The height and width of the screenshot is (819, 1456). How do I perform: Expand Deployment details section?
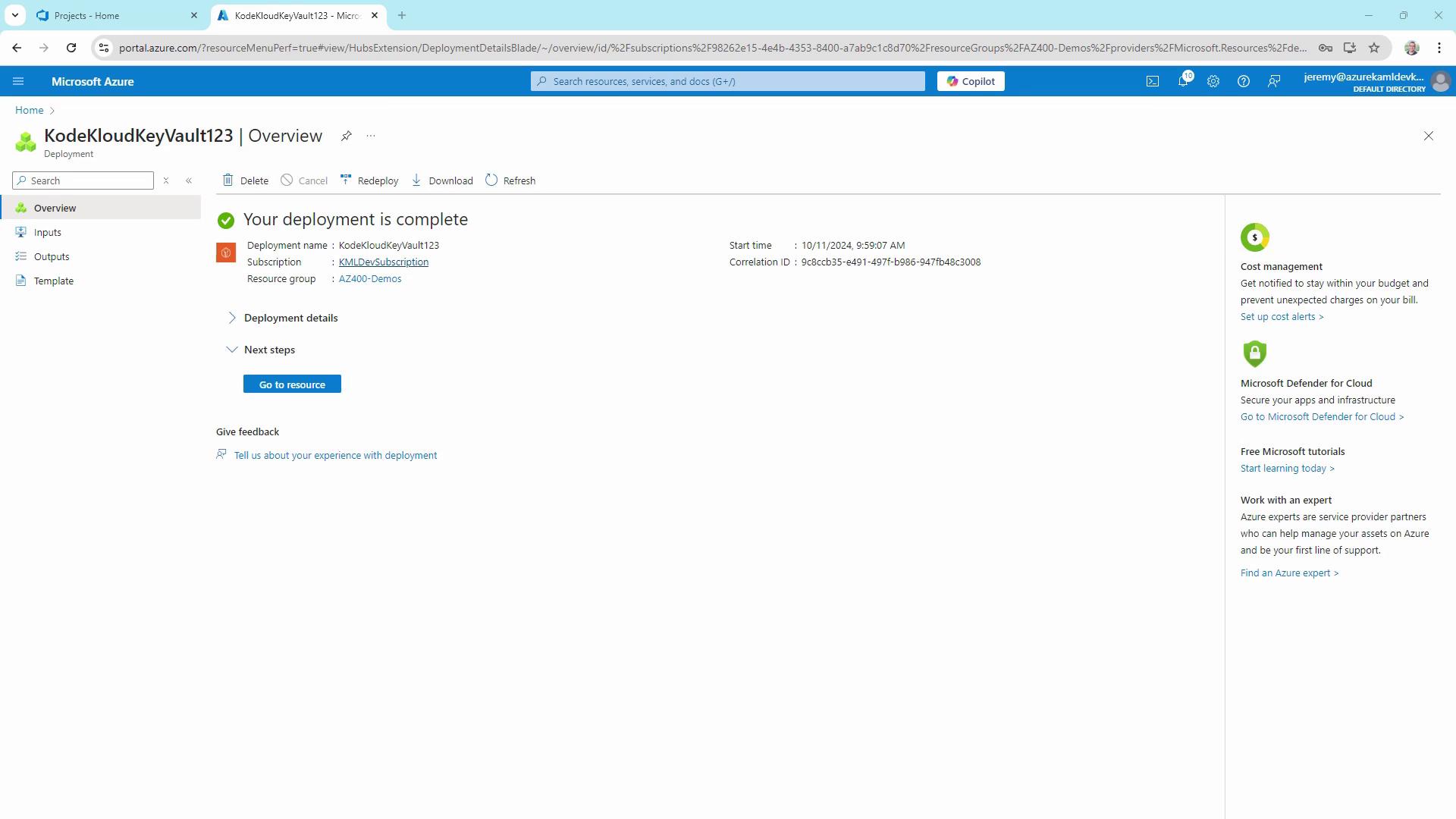290,318
